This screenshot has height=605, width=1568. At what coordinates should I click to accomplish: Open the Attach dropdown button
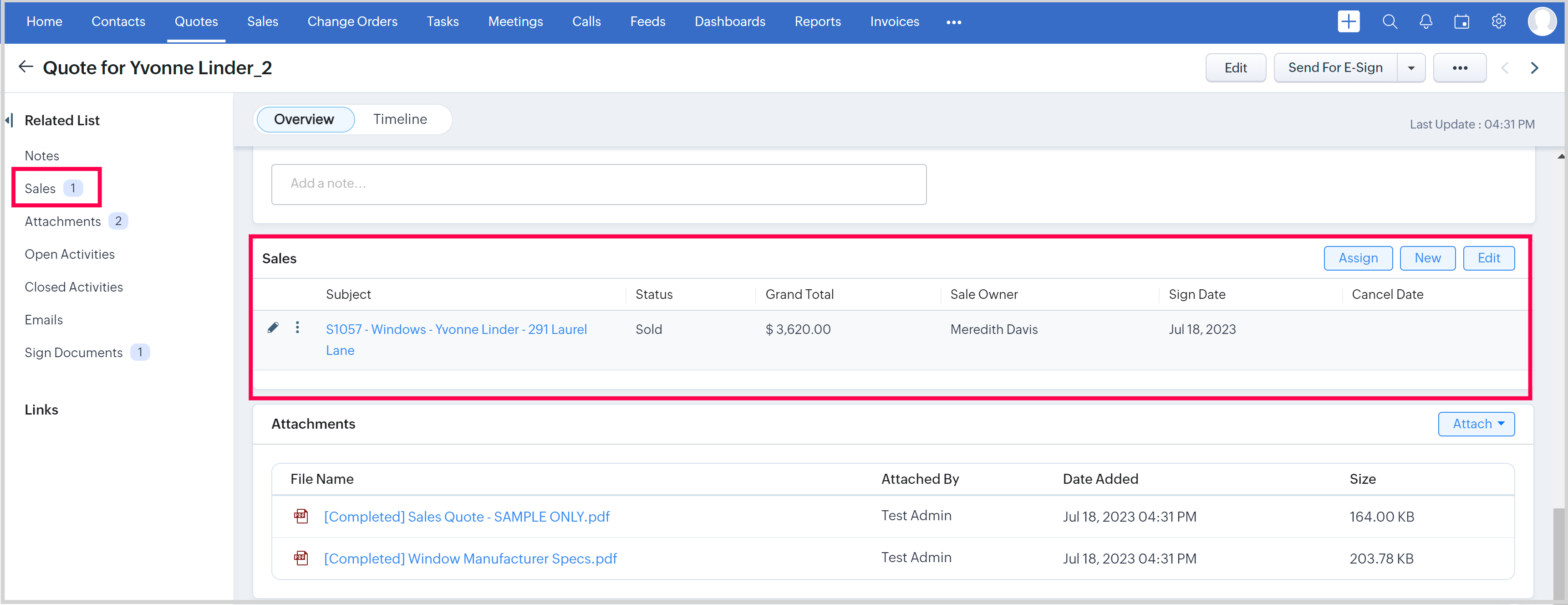coord(1476,423)
